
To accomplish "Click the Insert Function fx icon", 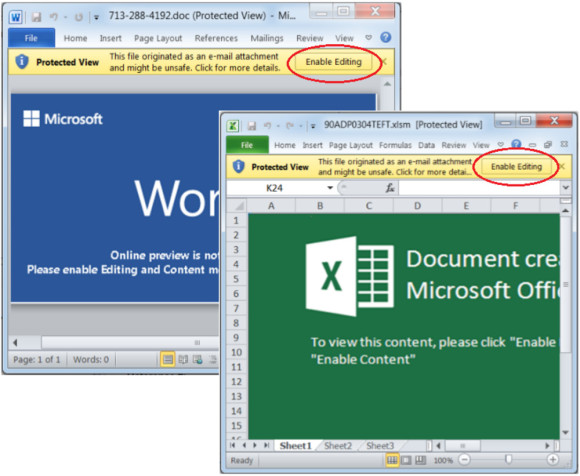I will 390,188.
